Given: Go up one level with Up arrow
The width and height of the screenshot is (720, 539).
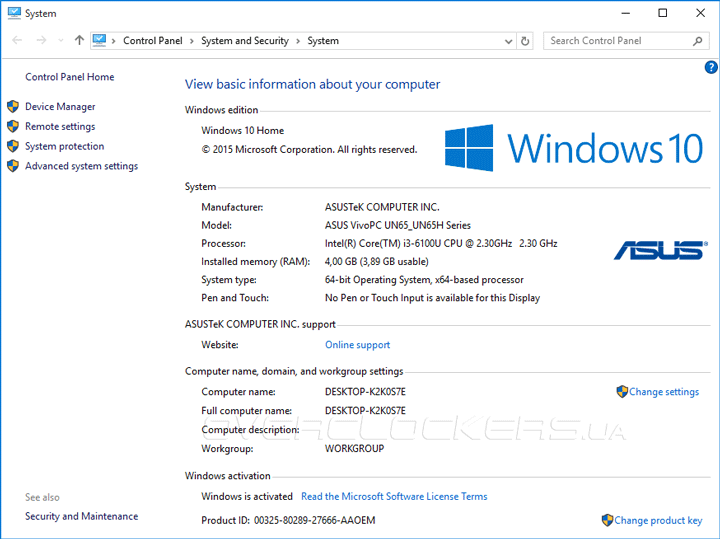Looking at the screenshot, I should tap(79, 40).
